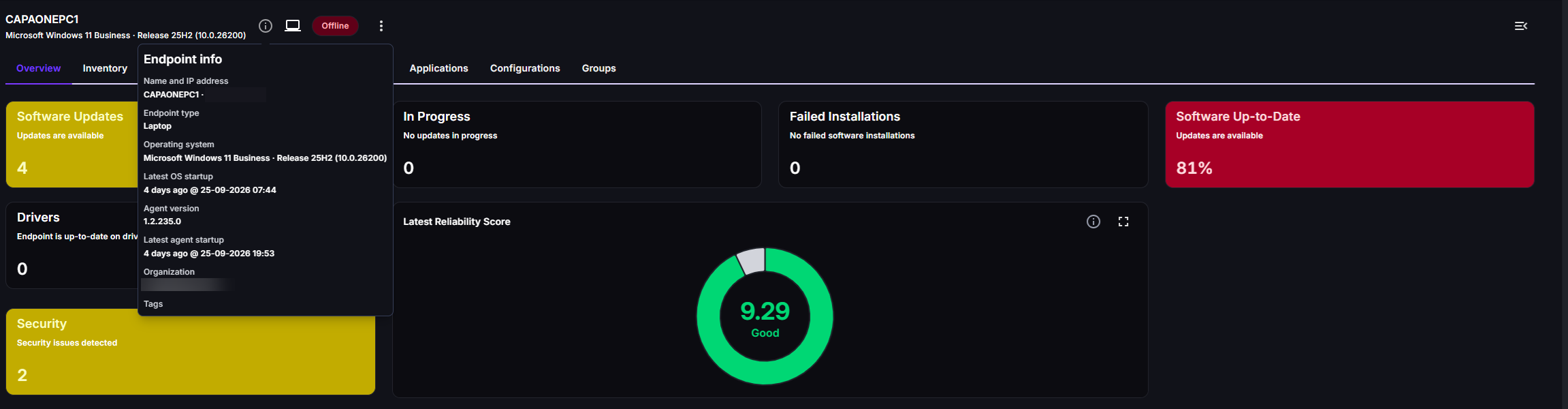Open the Inventory tab
Viewport: 1568px width, 409px height.
[x=105, y=68]
